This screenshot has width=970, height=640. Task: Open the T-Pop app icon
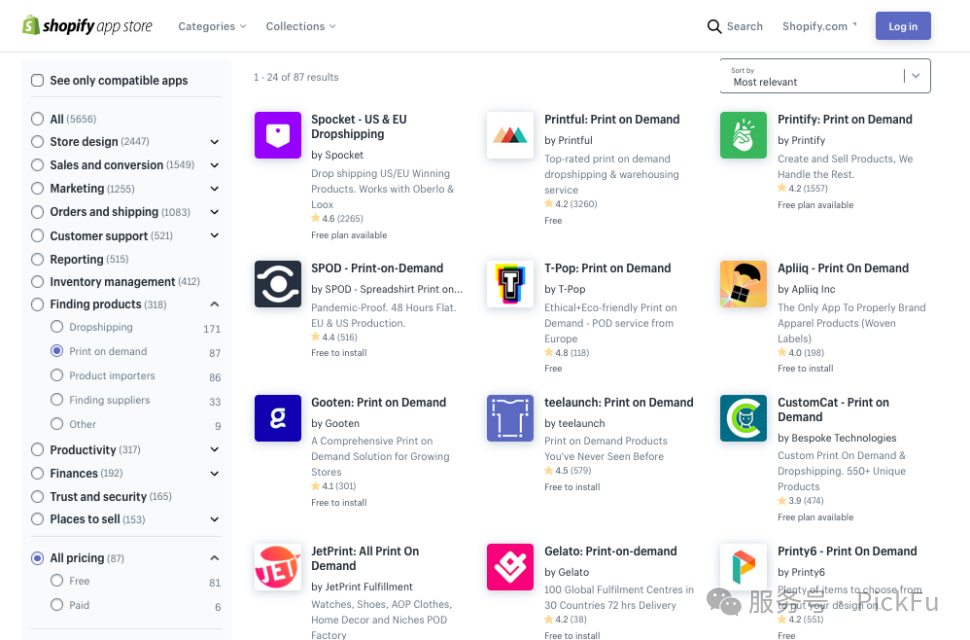click(510, 284)
